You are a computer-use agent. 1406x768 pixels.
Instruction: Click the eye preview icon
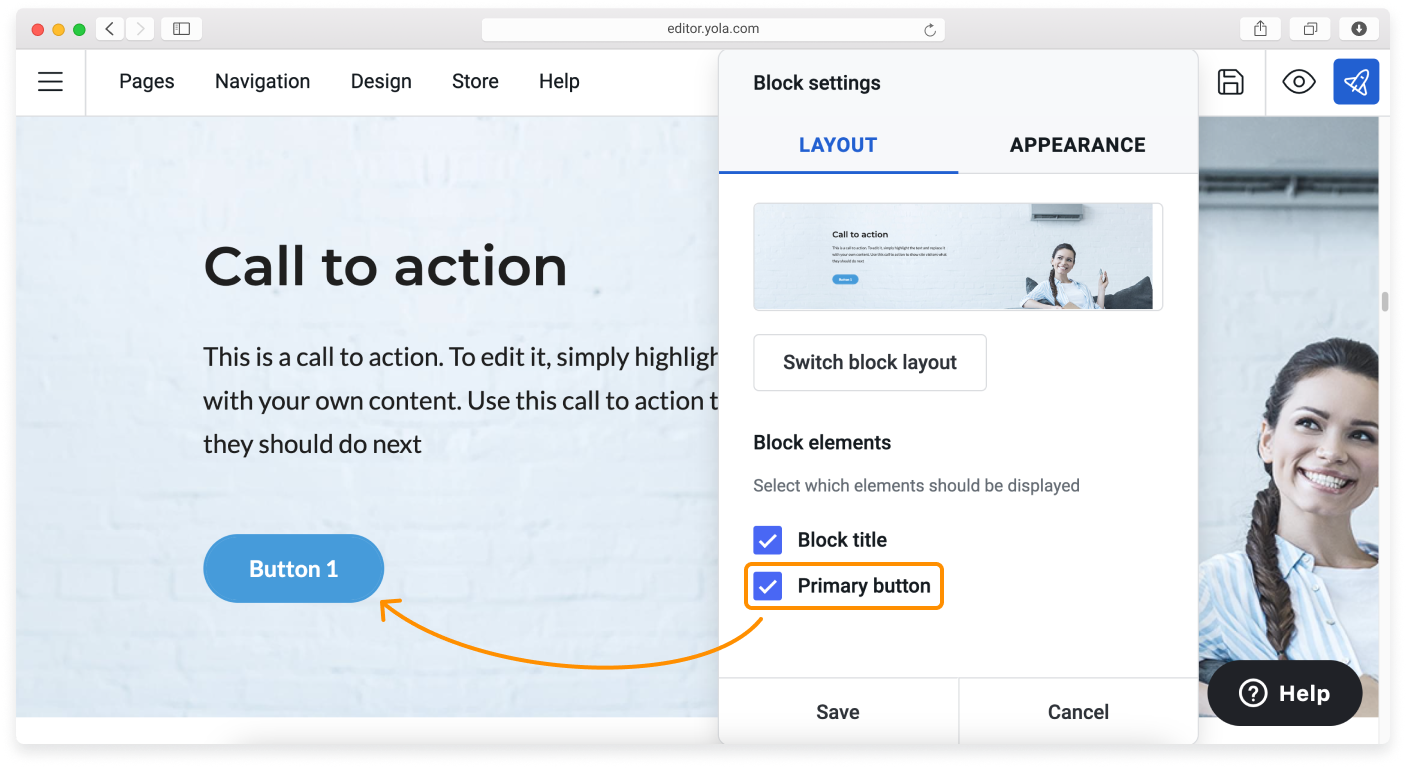point(1298,82)
